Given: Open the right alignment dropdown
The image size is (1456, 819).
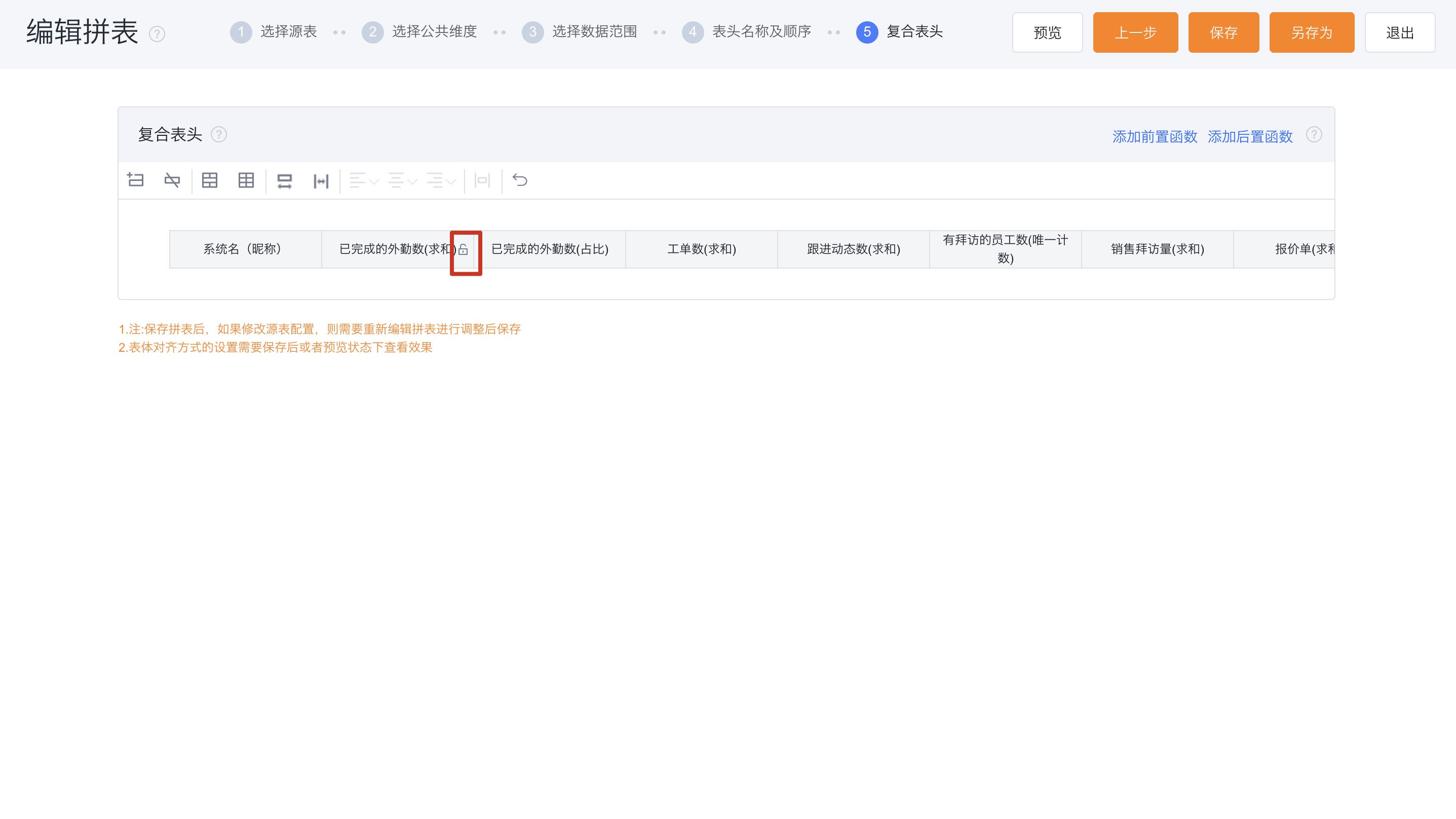Looking at the screenshot, I should click(x=441, y=180).
